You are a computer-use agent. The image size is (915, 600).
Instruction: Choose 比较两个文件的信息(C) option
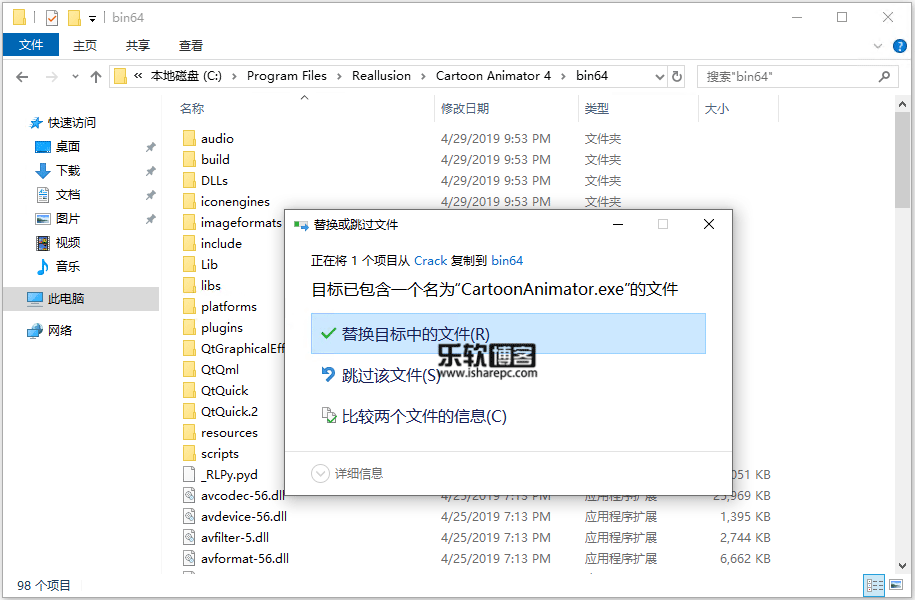(414, 416)
